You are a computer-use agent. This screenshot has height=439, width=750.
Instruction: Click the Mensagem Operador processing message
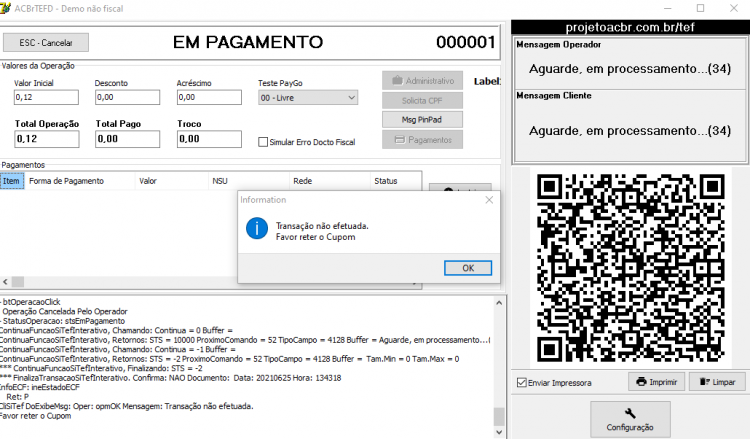pyautogui.click(x=630, y=69)
